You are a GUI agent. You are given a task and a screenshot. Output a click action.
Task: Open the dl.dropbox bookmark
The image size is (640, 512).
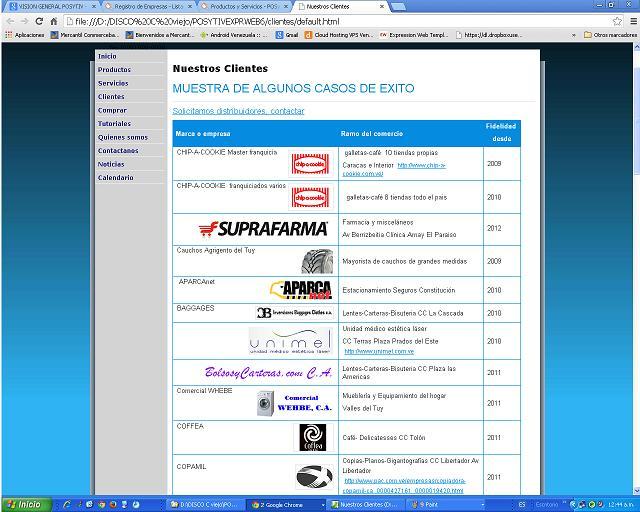[489, 35]
